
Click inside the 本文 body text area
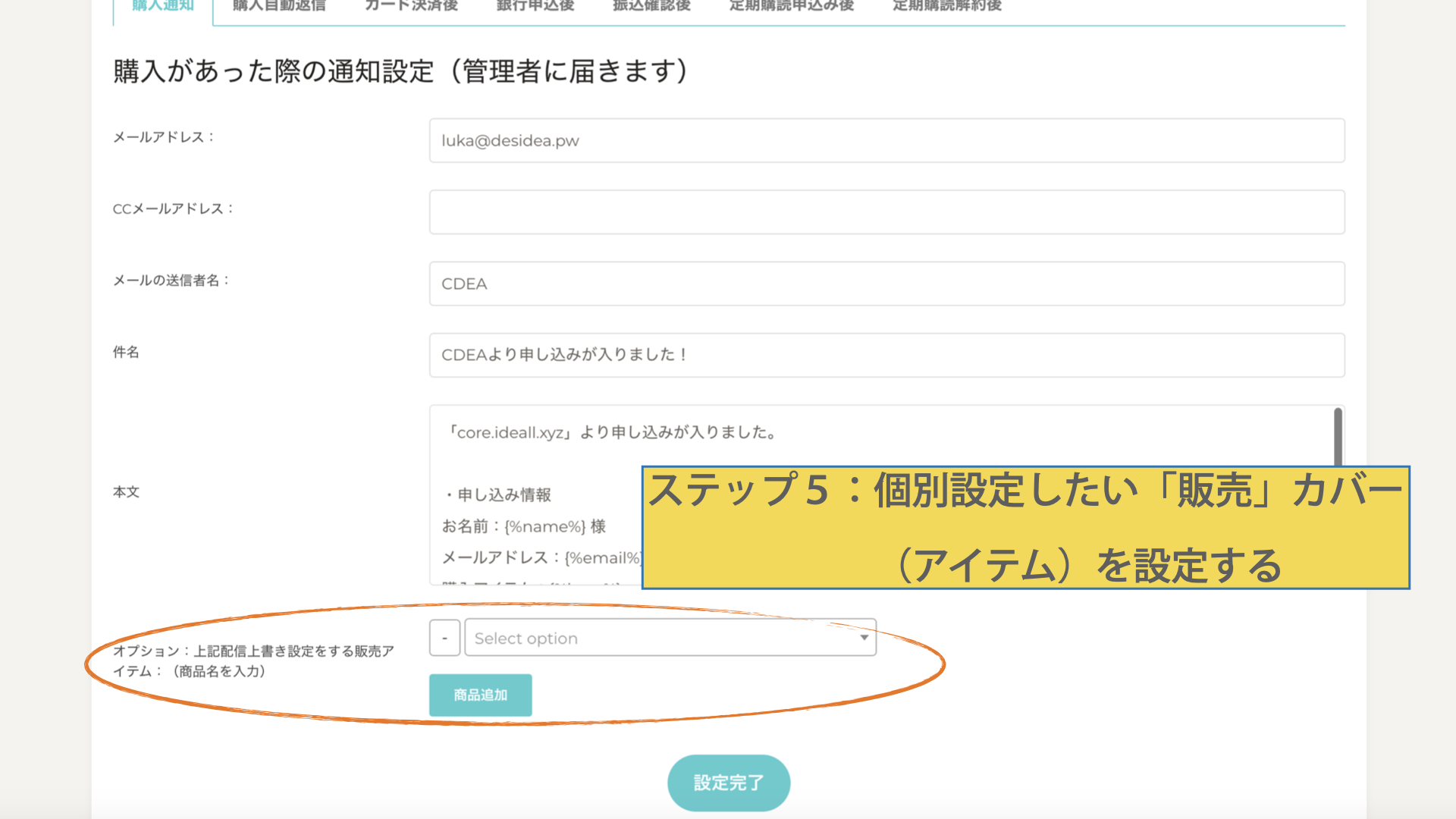point(531,463)
